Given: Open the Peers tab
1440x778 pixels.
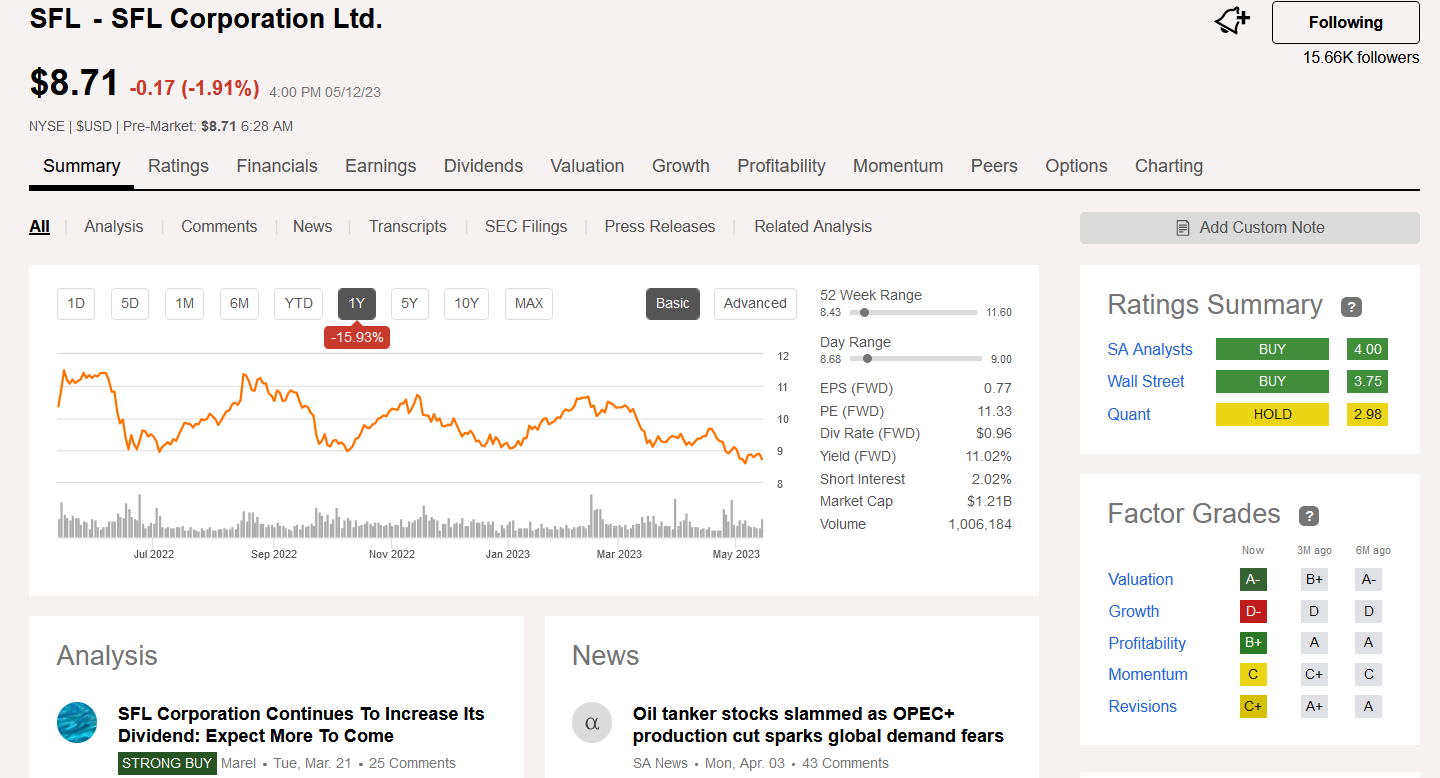Looking at the screenshot, I should tap(994, 166).
